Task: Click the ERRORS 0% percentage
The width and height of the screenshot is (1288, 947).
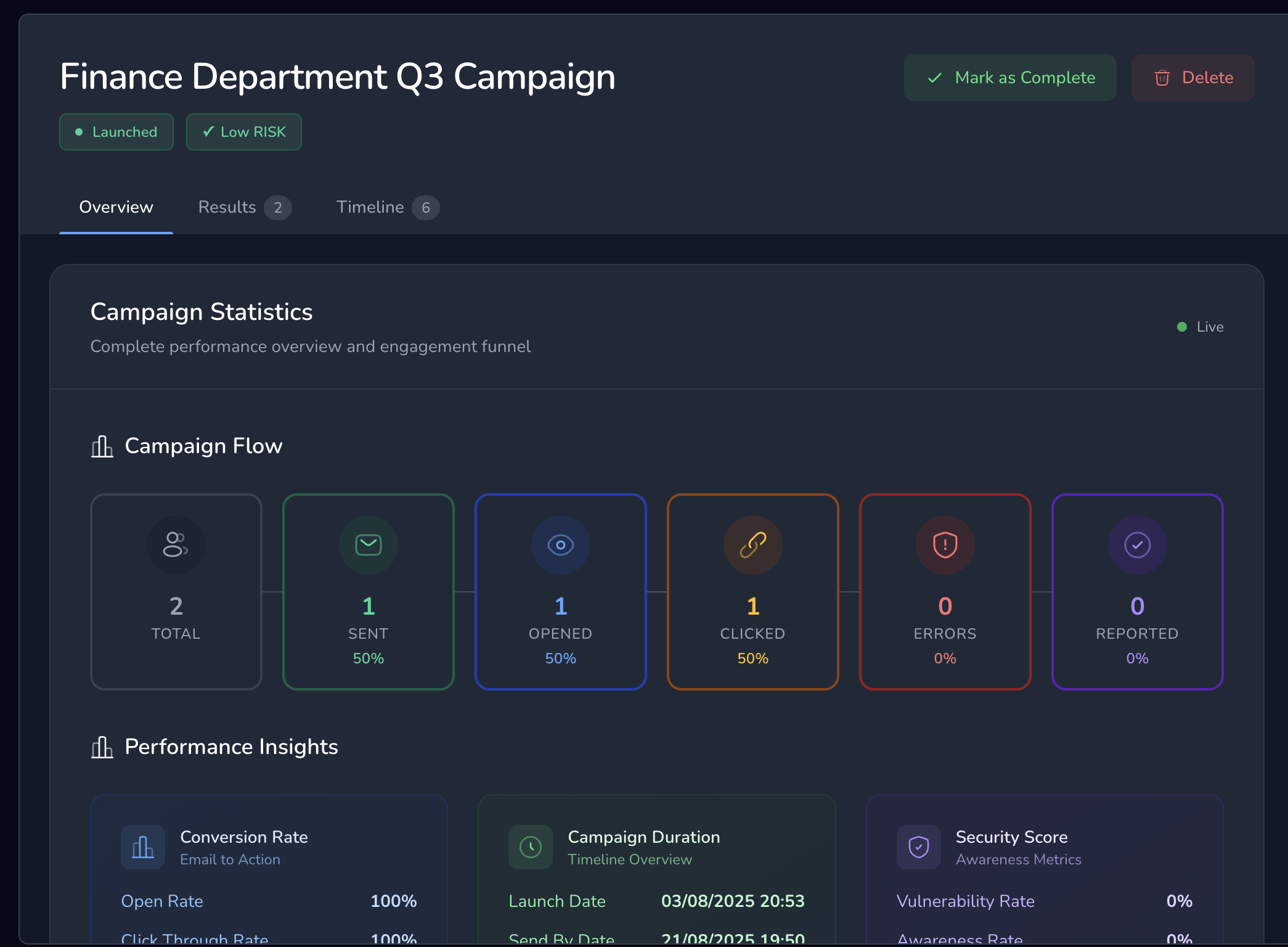Action: point(945,658)
